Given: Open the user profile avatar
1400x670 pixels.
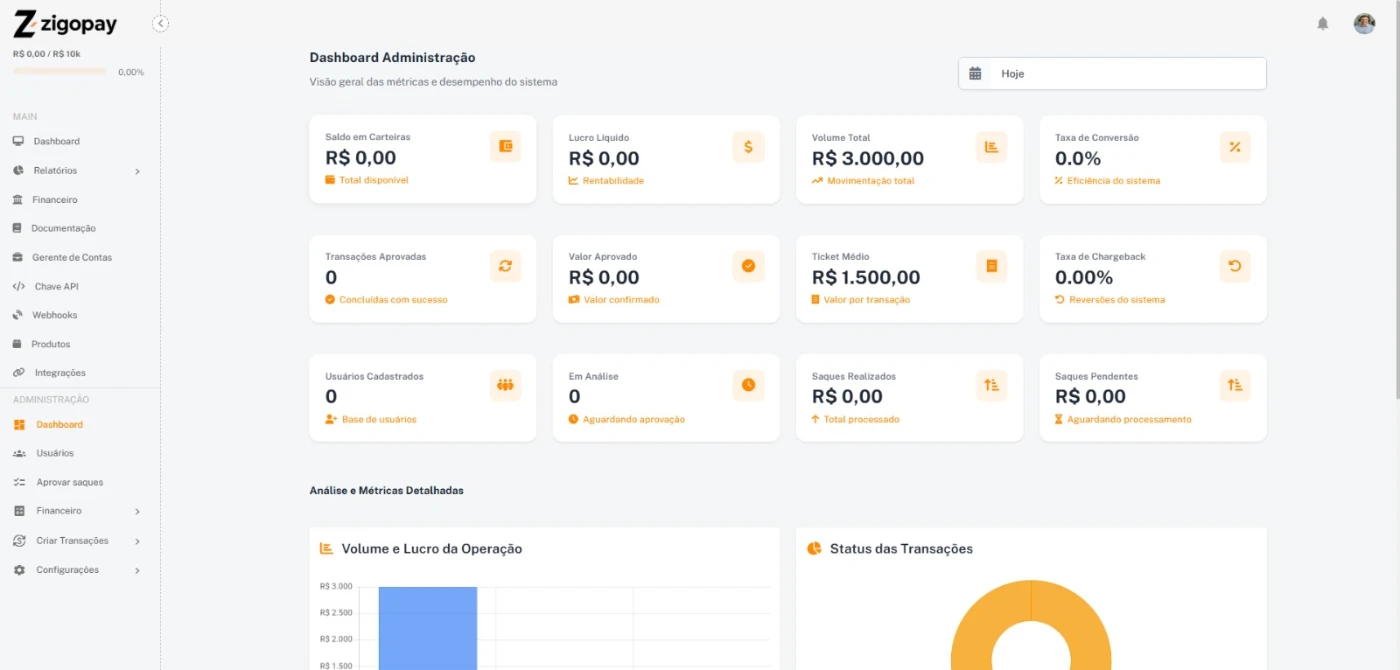Looking at the screenshot, I should pyautogui.click(x=1364, y=24).
